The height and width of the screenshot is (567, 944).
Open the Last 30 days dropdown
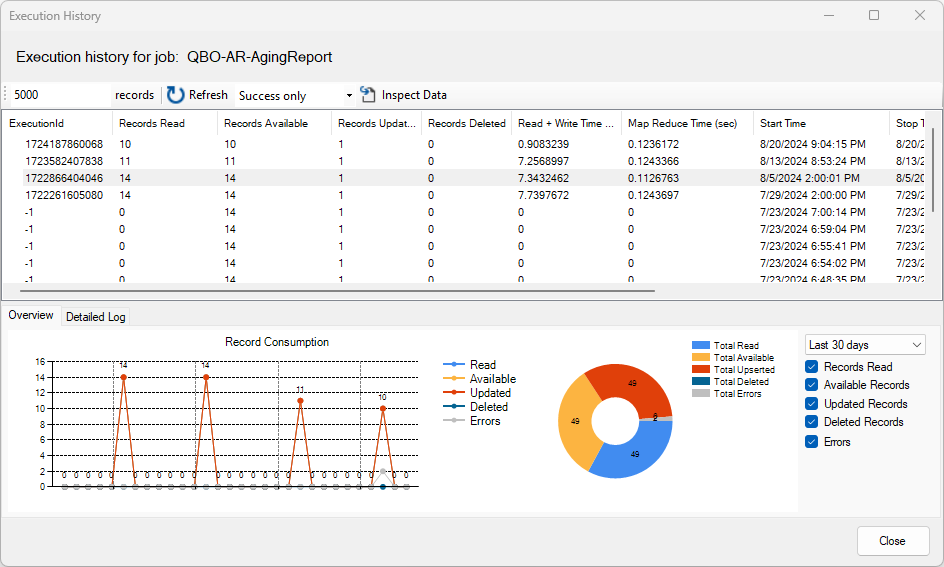[865, 345]
